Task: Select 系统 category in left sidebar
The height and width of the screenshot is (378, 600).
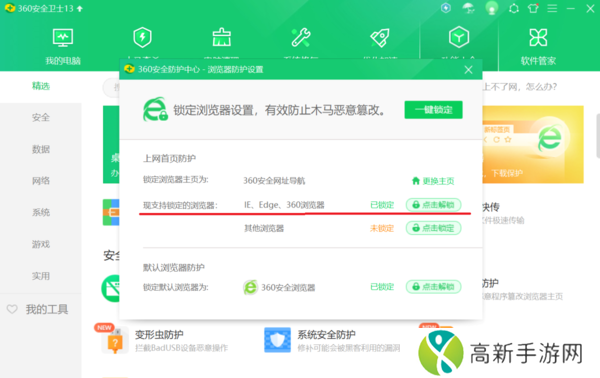Action: (x=41, y=212)
